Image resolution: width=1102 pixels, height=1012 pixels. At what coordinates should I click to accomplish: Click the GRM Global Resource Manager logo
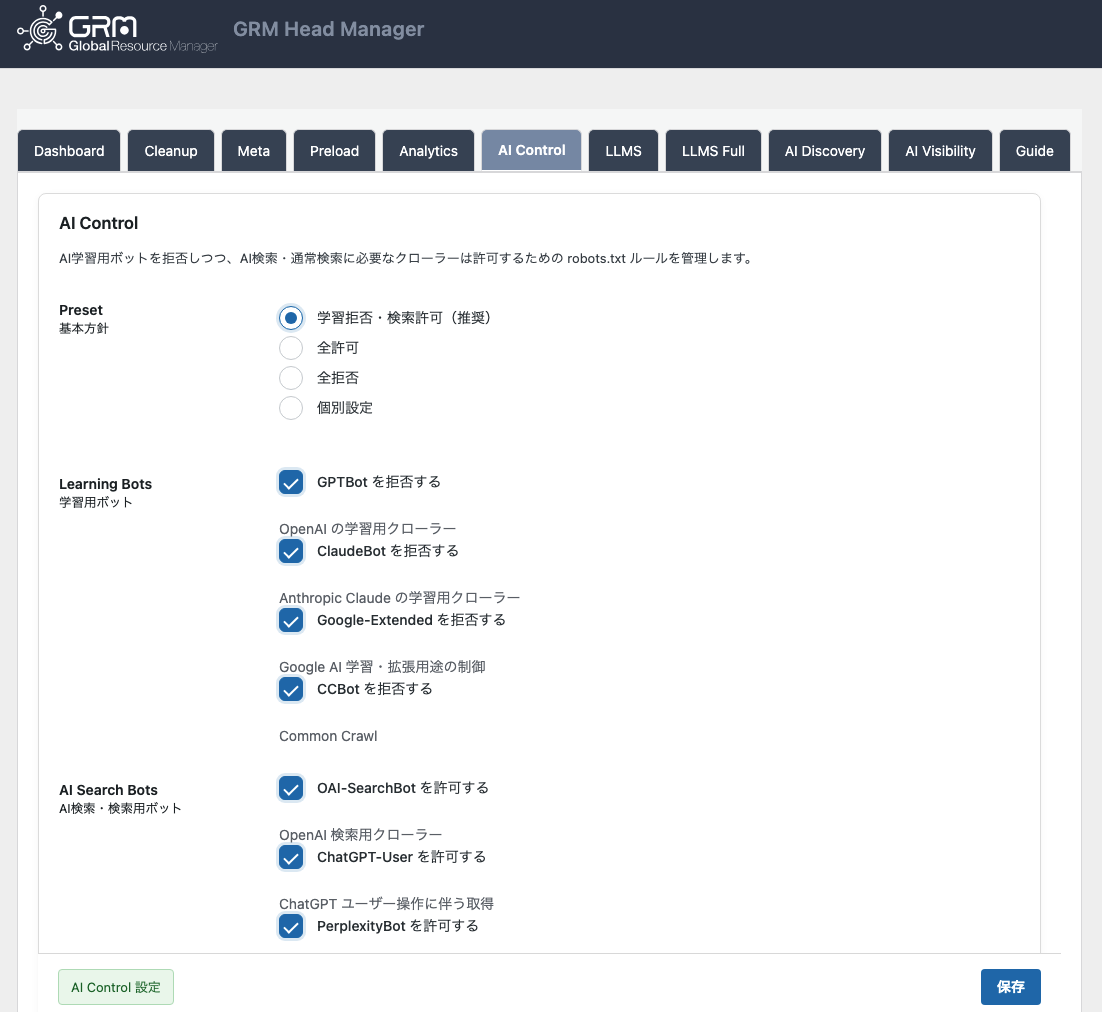tap(117, 30)
